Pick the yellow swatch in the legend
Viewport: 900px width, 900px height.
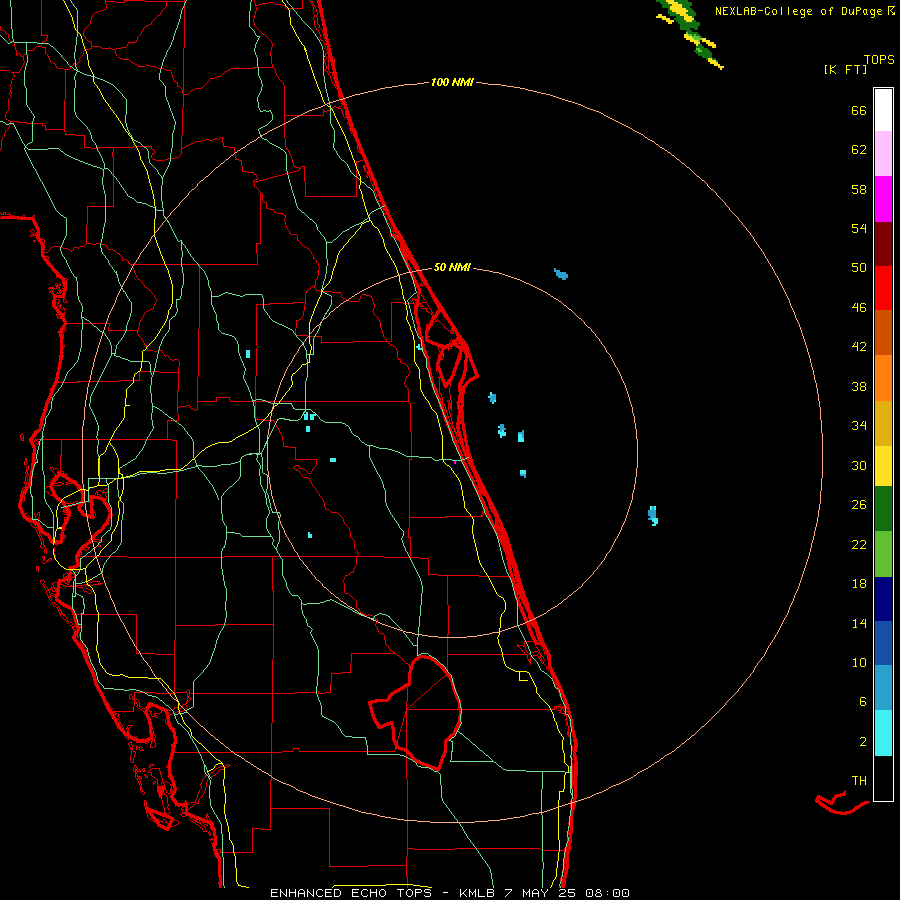pyautogui.click(x=883, y=465)
